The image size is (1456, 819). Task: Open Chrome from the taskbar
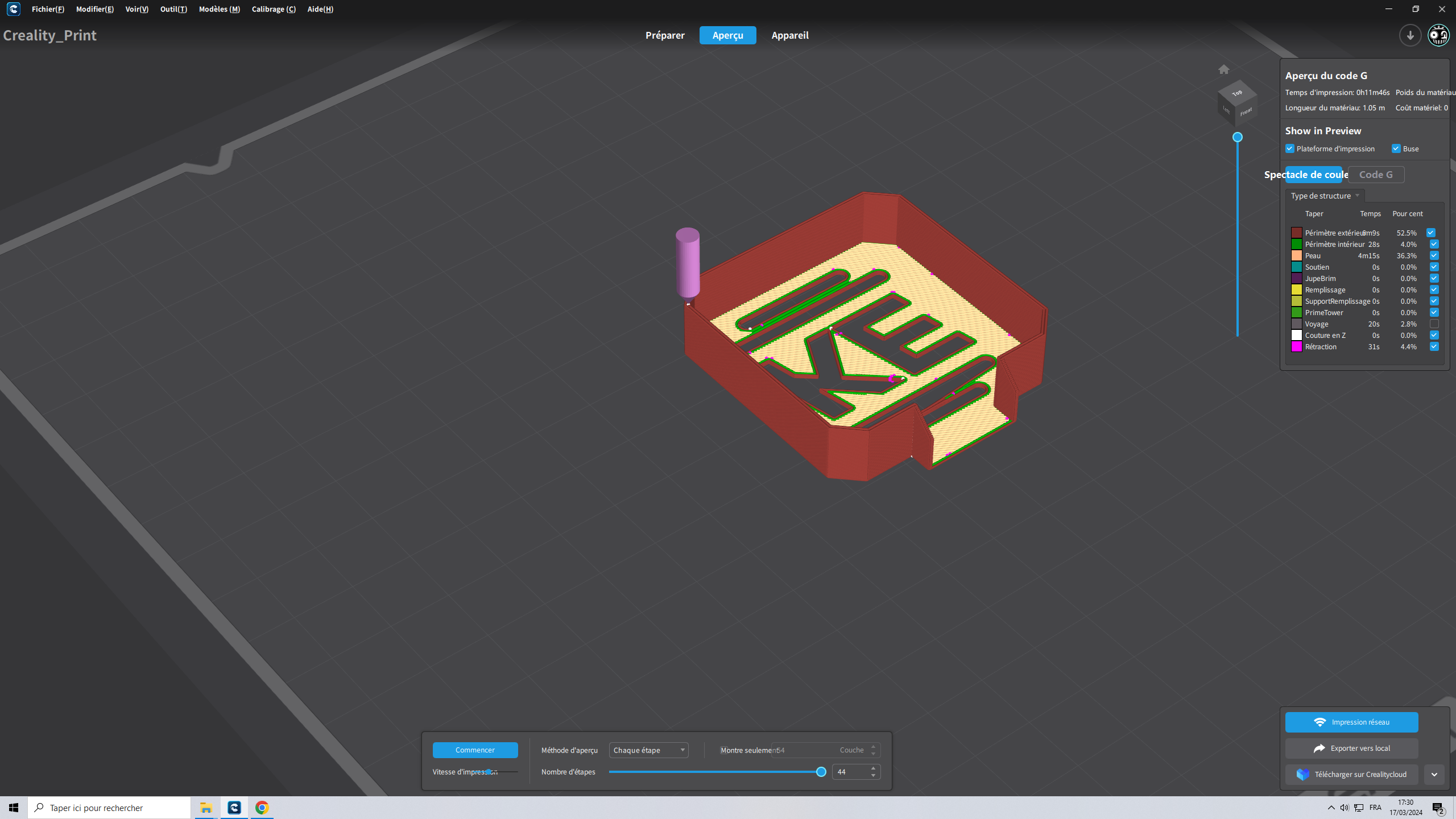tap(262, 808)
